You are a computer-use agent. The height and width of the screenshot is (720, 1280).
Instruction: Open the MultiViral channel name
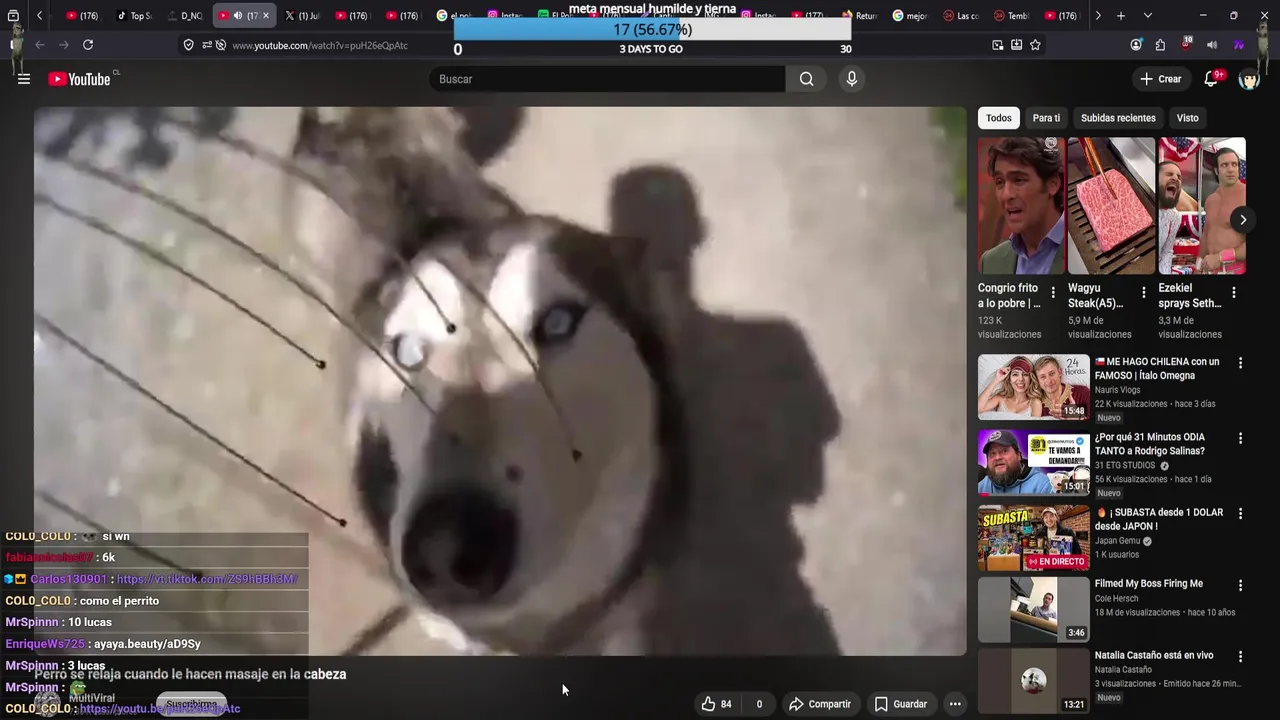[x=92, y=698]
